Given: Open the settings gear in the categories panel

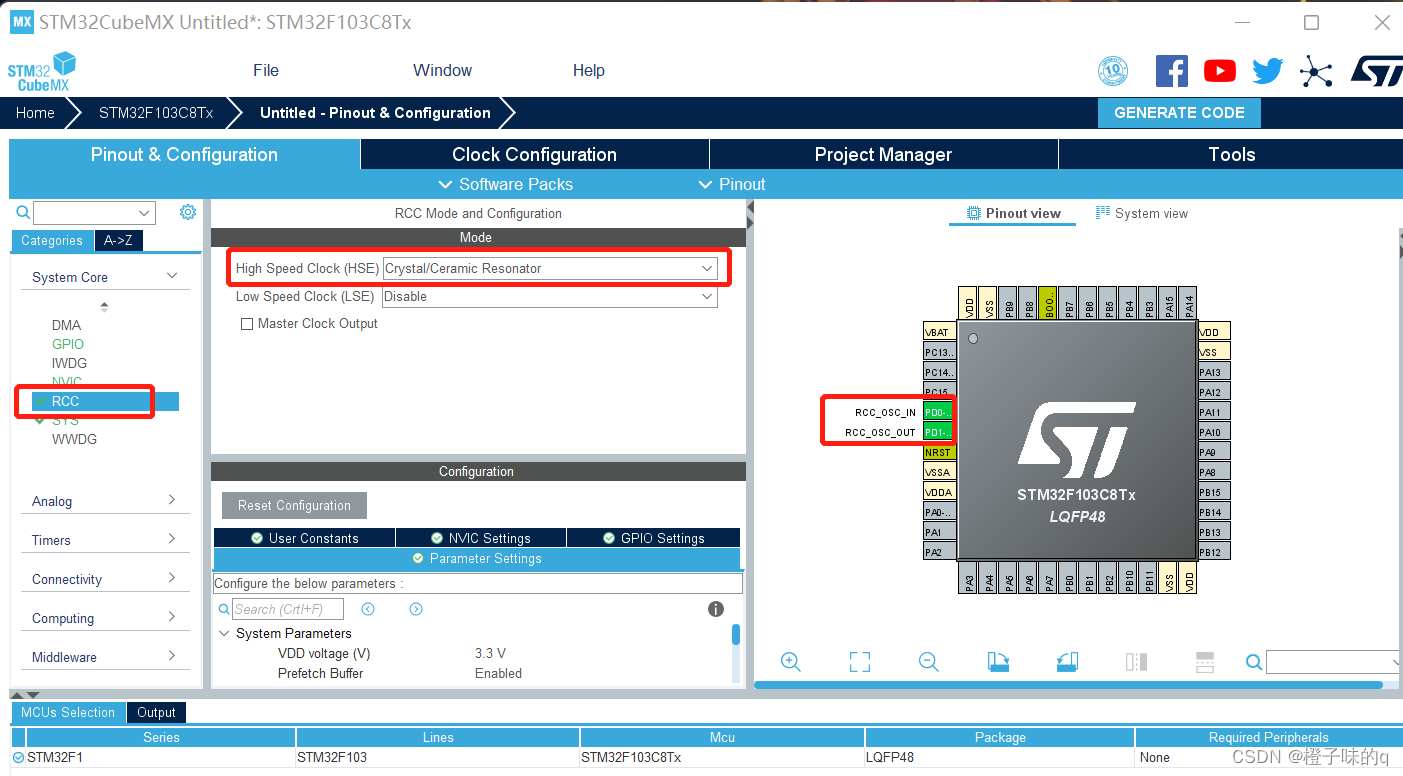Looking at the screenshot, I should 188,212.
